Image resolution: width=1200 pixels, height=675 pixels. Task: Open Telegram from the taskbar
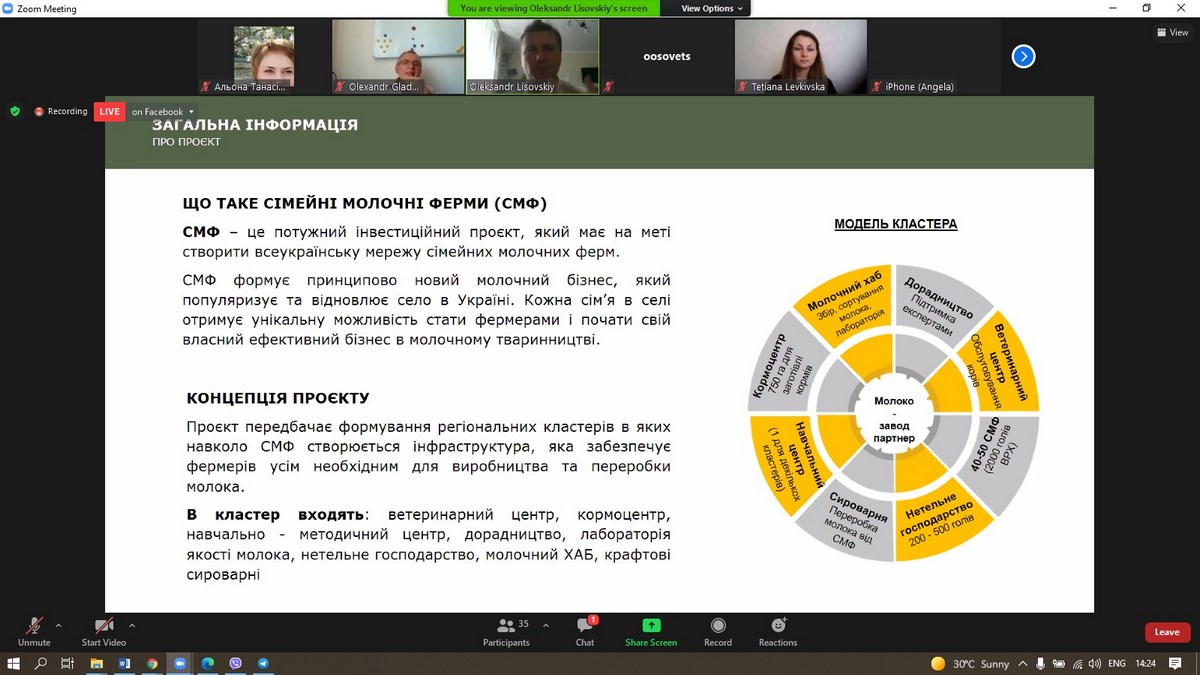tap(263, 663)
